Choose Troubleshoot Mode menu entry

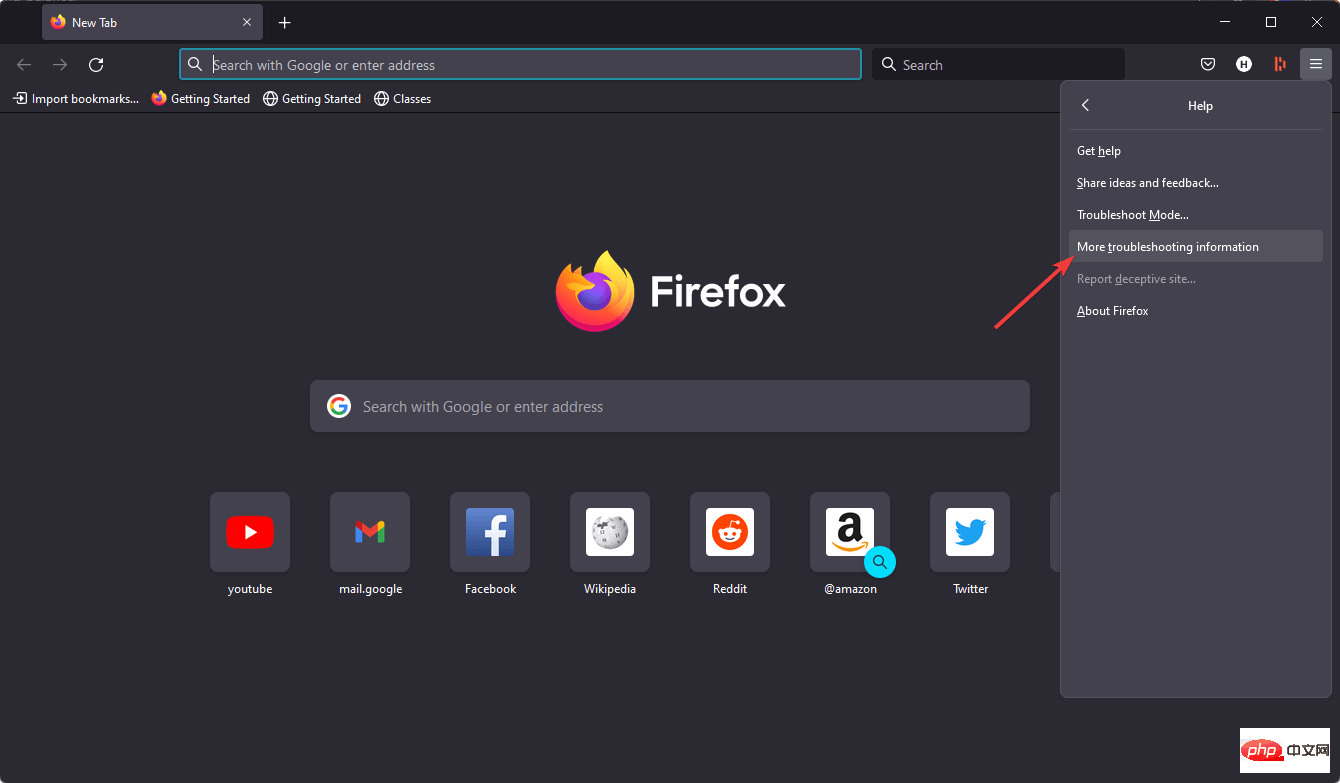point(1132,215)
